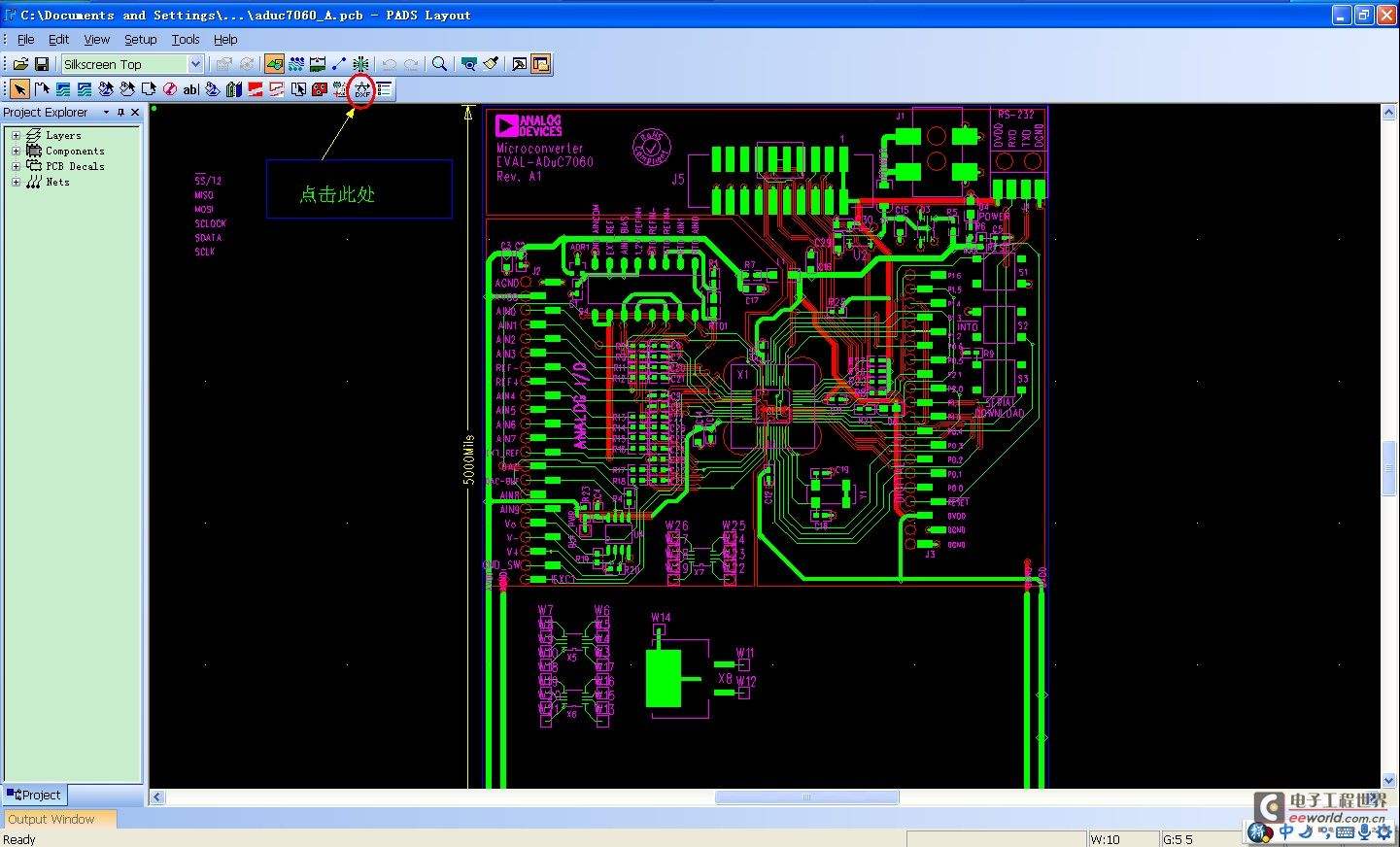Screen dimensions: 1400x847
Task: Redraw the screen with the brush icon
Action: coord(491,64)
